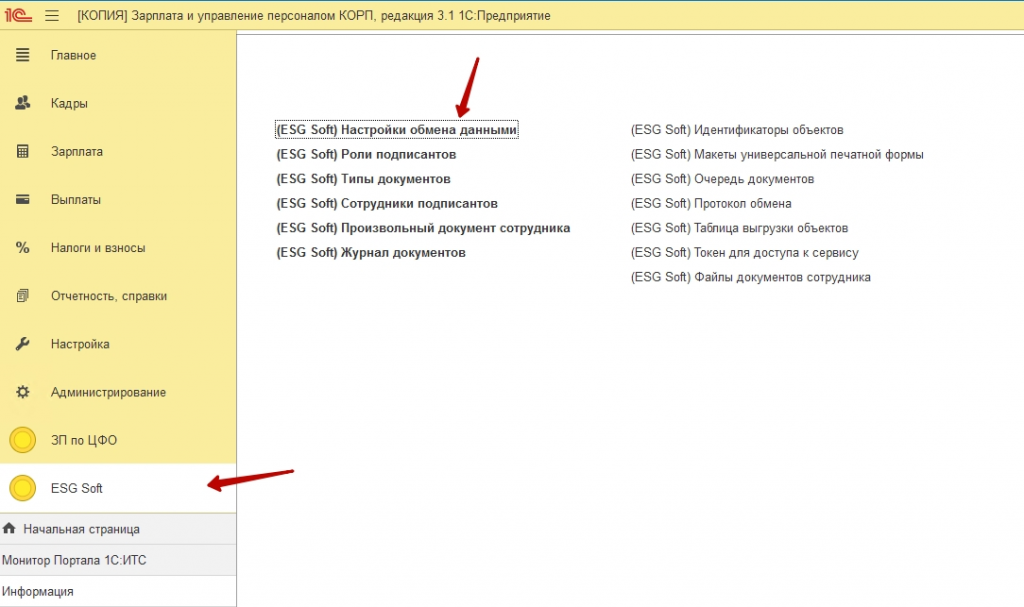Open (ESG Soft) Токен для доступа к сервису
The width and height of the screenshot is (1024, 607).
tap(744, 252)
